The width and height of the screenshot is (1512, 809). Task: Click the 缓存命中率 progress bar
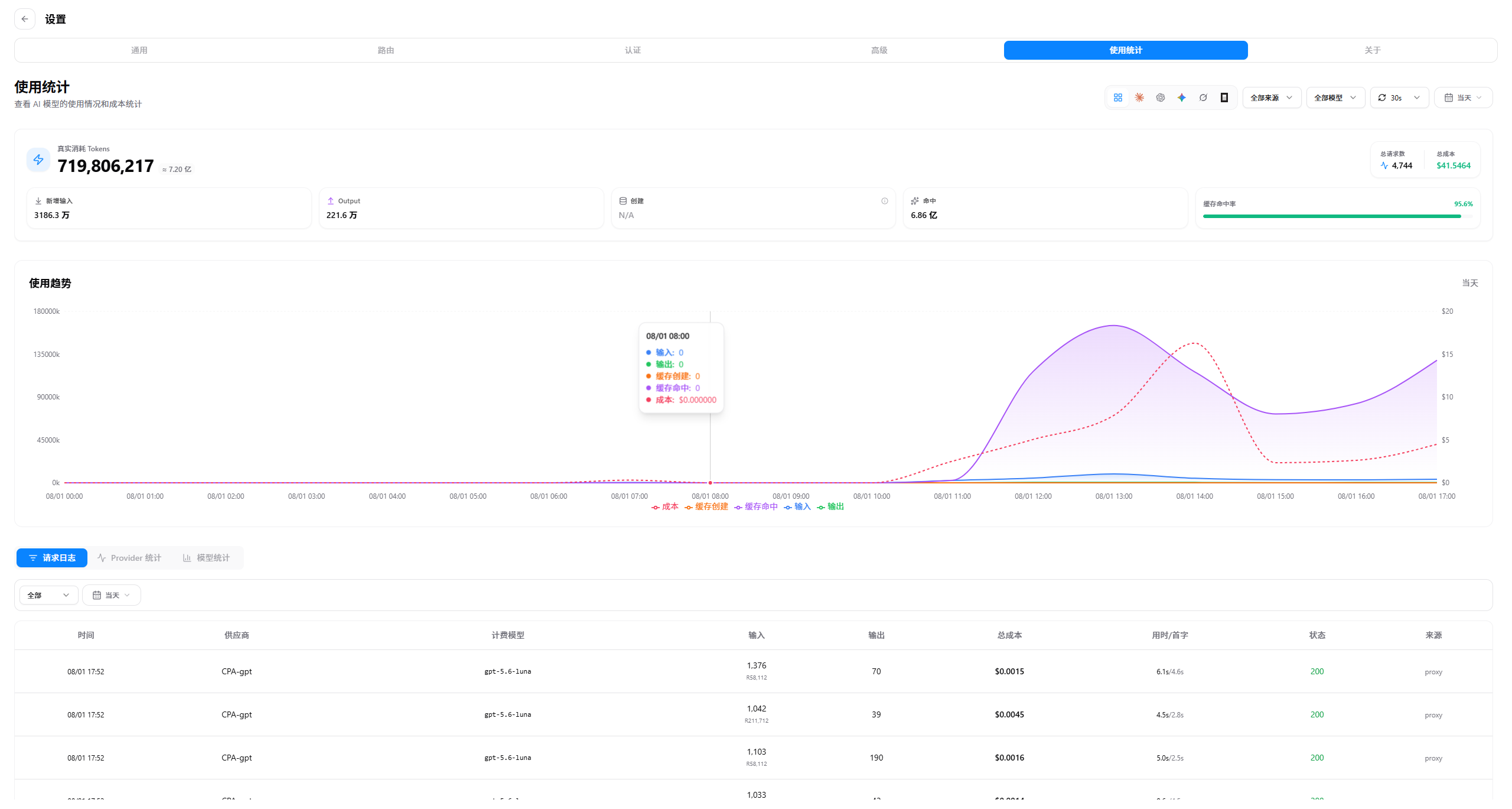(1338, 216)
